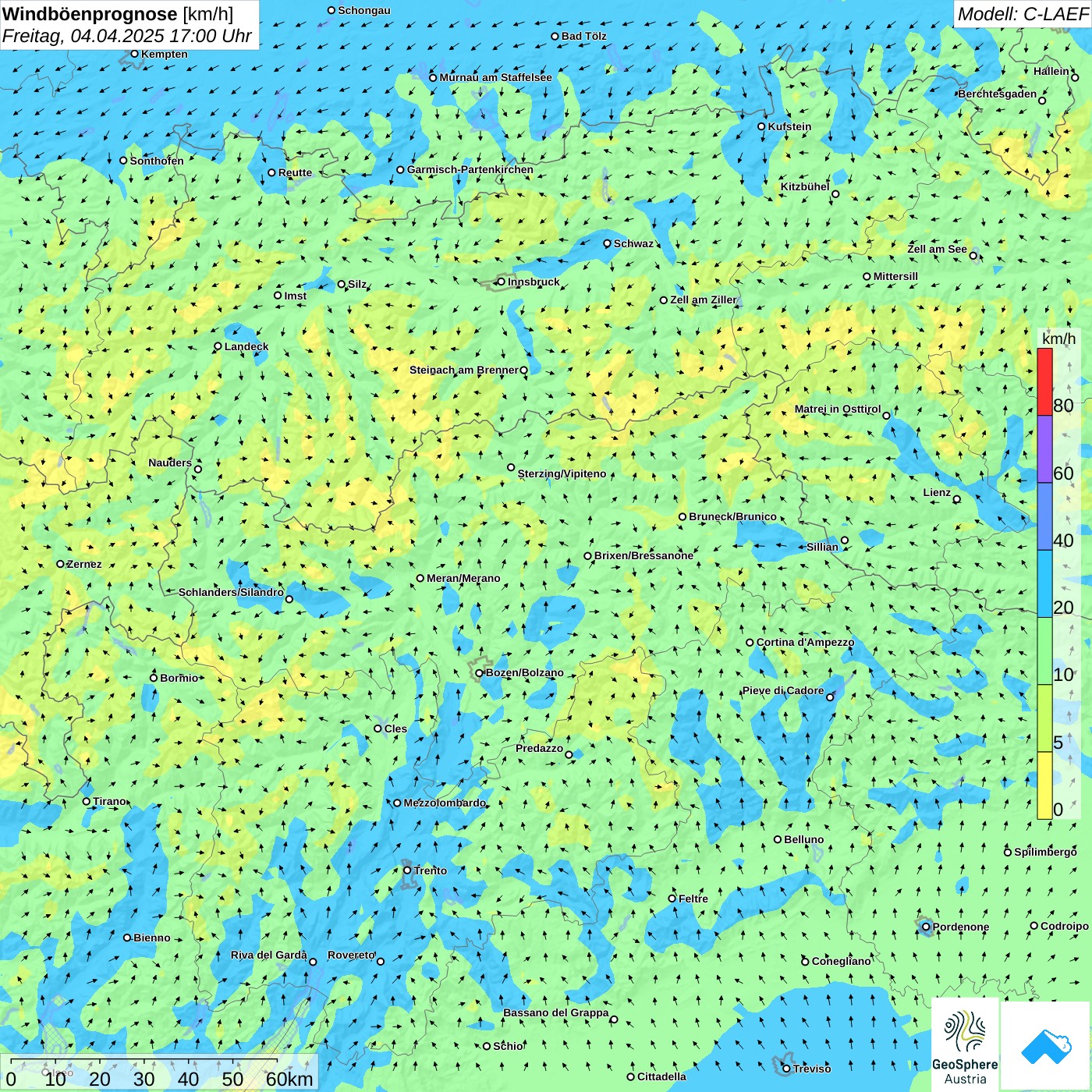Click the Bassano del Grappa label
Screen dimensions: 1092x1092
tap(556, 1012)
